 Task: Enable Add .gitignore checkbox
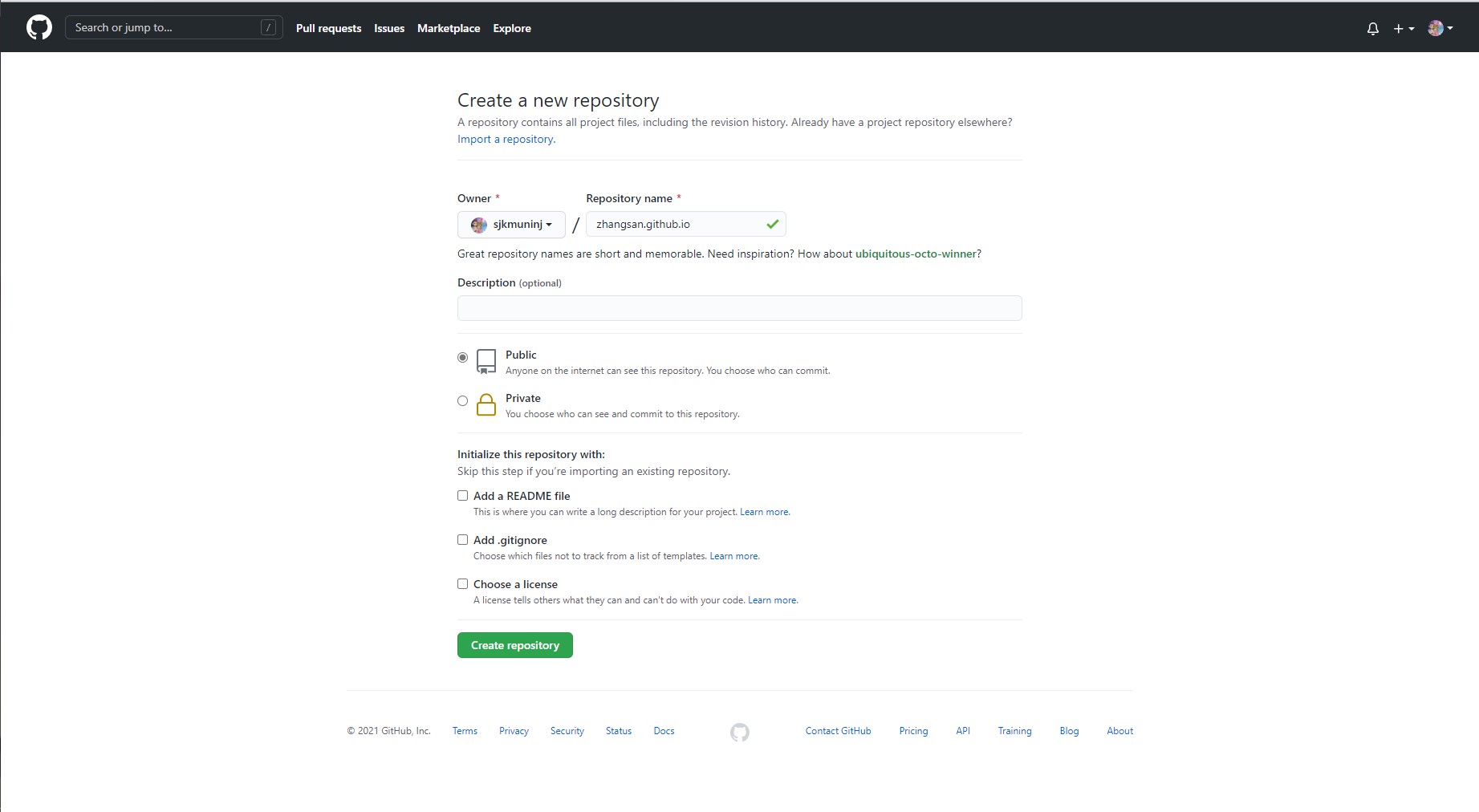(462, 539)
